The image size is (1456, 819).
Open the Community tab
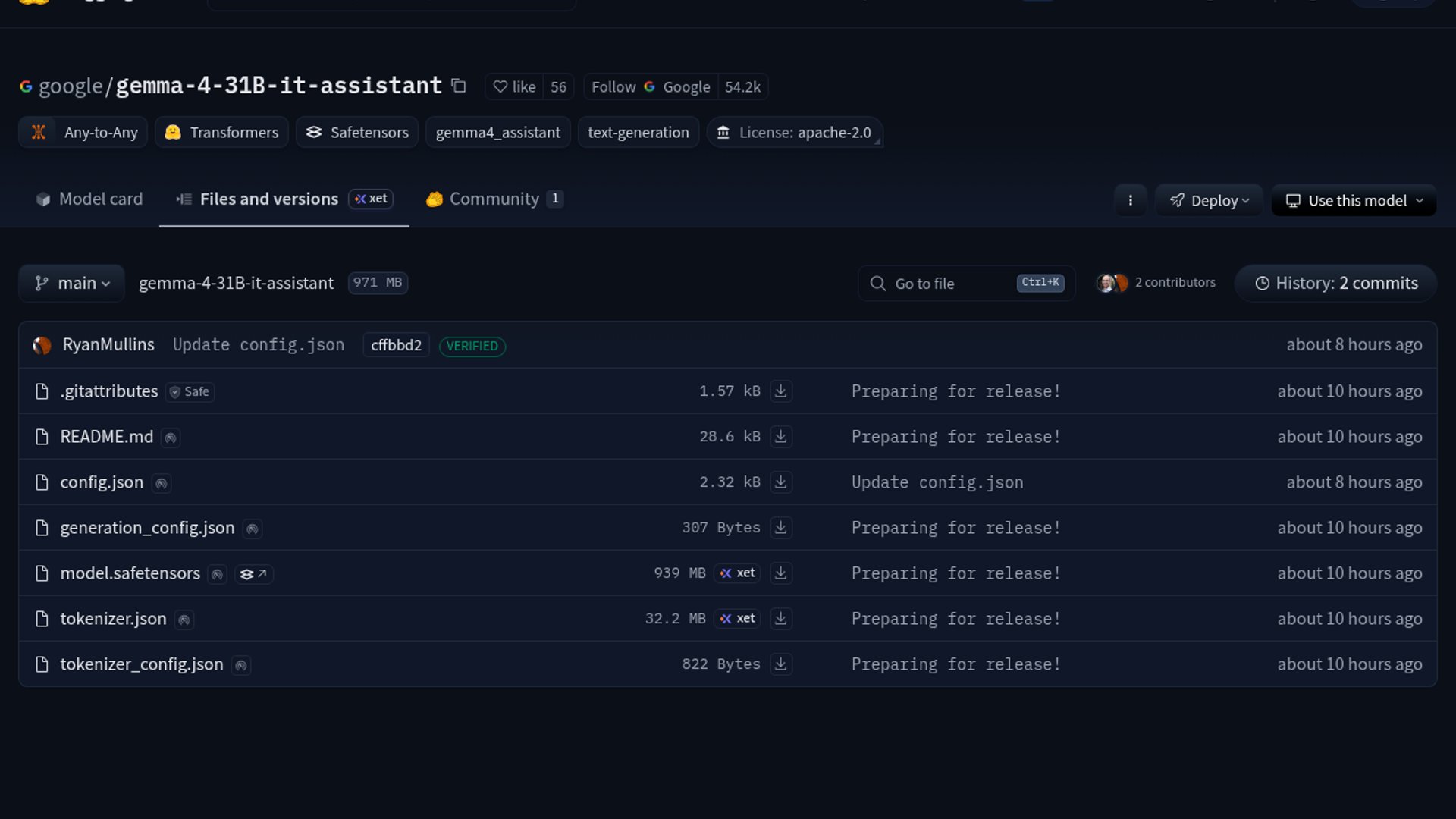point(494,199)
